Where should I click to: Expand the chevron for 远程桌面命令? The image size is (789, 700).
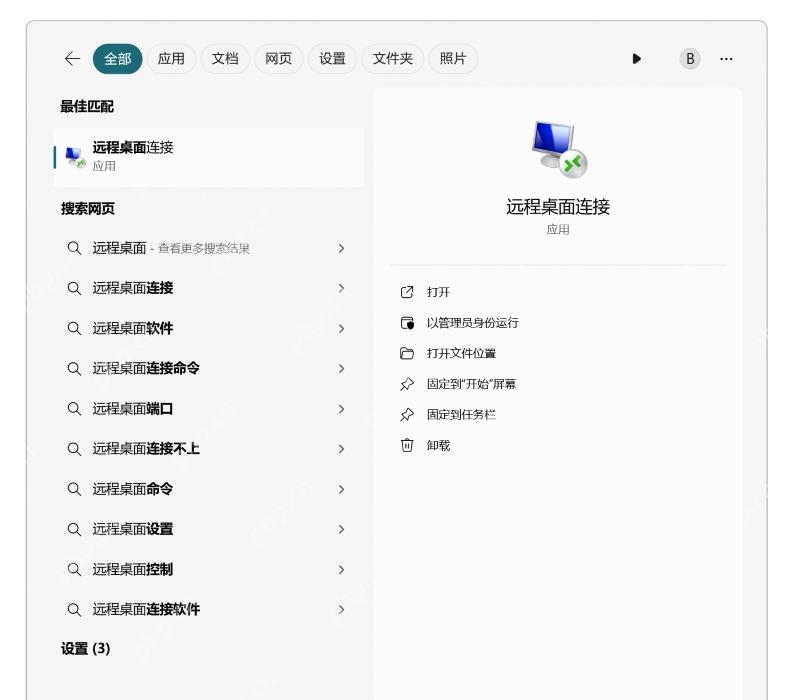[341, 489]
